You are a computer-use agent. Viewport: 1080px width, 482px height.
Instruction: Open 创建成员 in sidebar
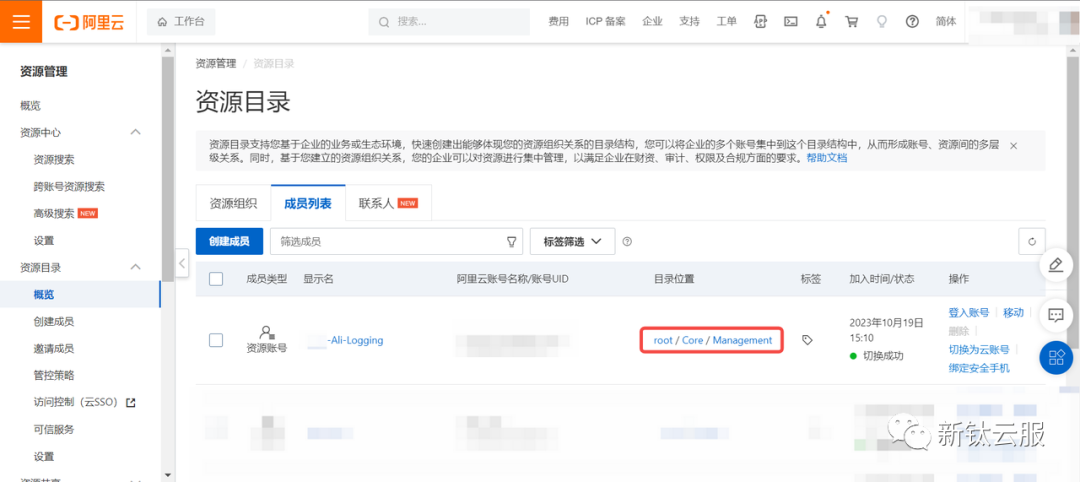coord(54,322)
